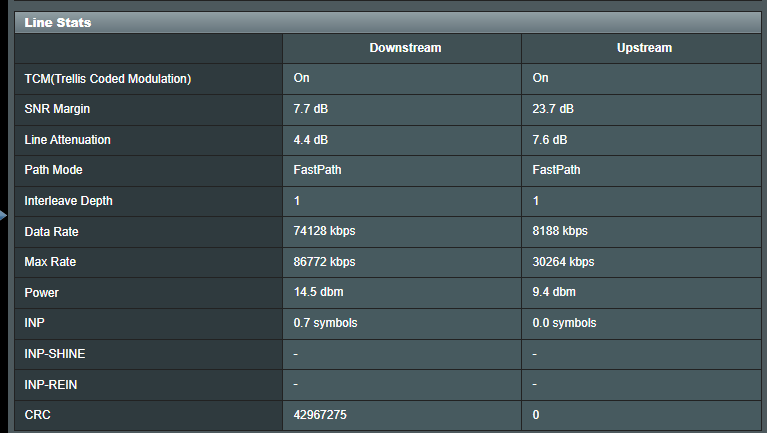The height and width of the screenshot is (433, 767).
Task: Select the downstream Max Rate 86772 kbps
Action: (324, 262)
